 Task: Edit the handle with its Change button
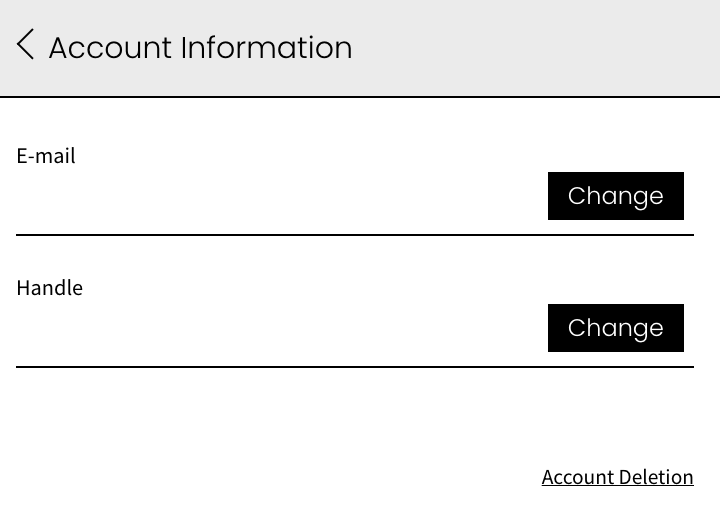(615, 328)
